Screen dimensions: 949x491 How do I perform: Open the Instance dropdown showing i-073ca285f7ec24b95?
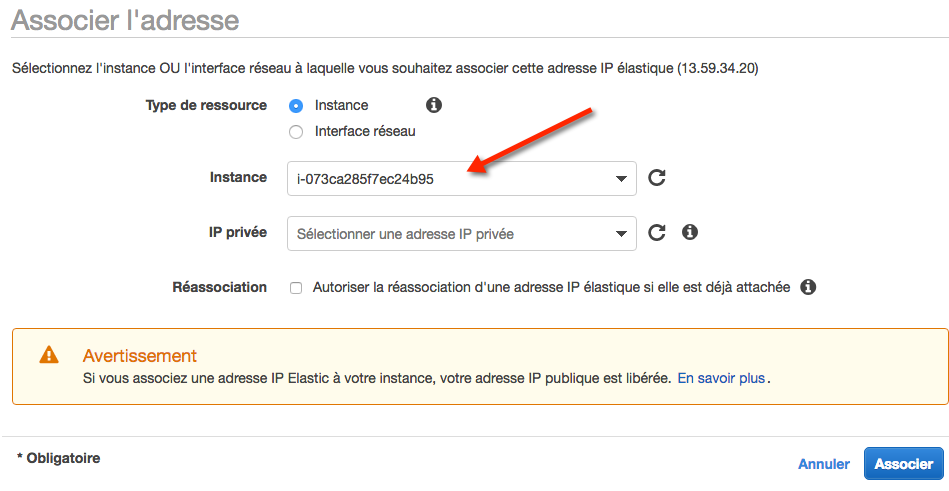450,179
